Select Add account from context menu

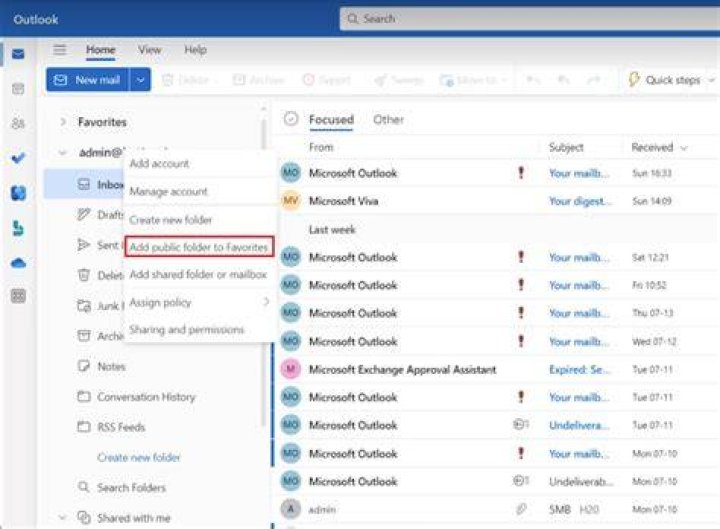coord(159,163)
